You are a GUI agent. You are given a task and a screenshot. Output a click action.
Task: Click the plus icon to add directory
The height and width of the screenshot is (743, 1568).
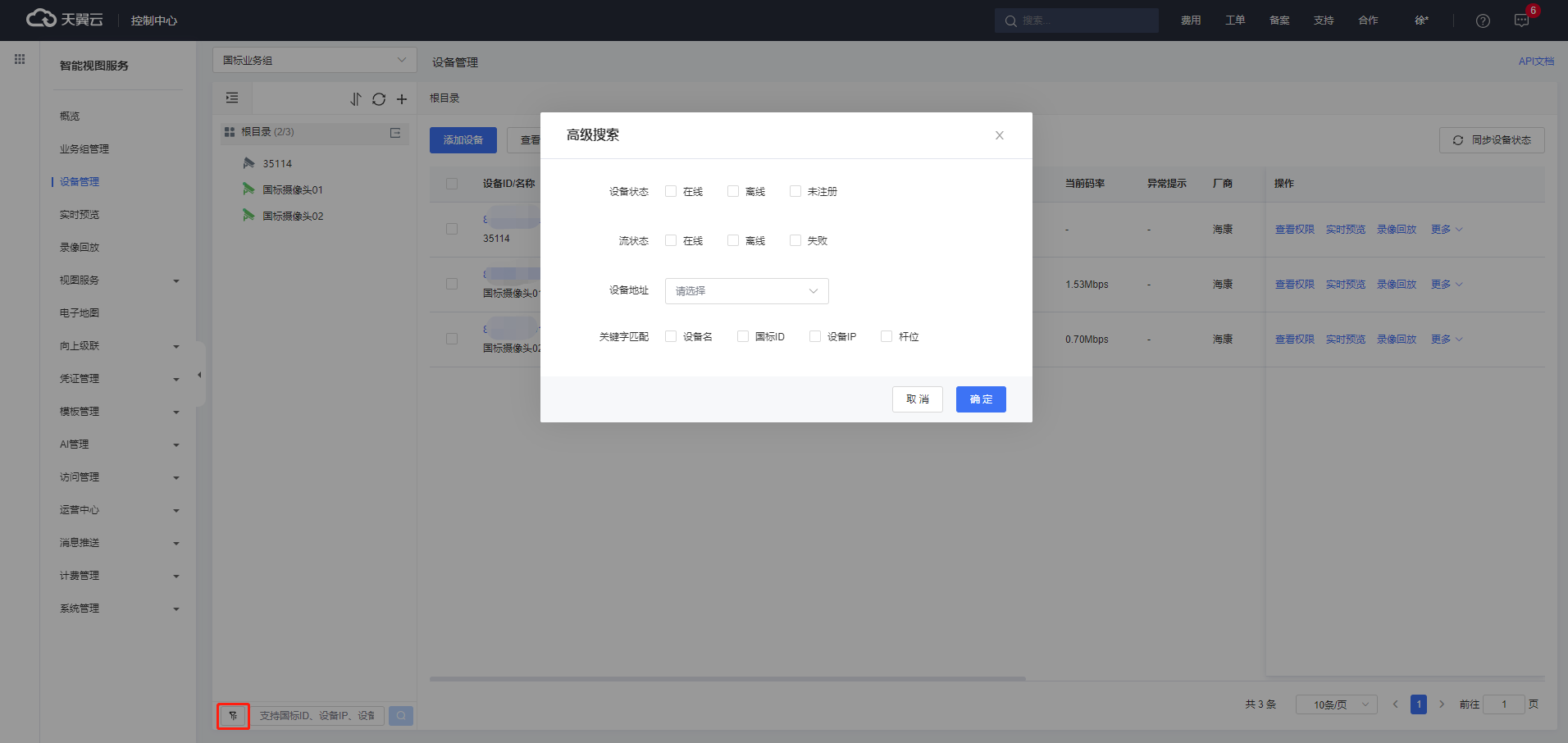click(402, 99)
